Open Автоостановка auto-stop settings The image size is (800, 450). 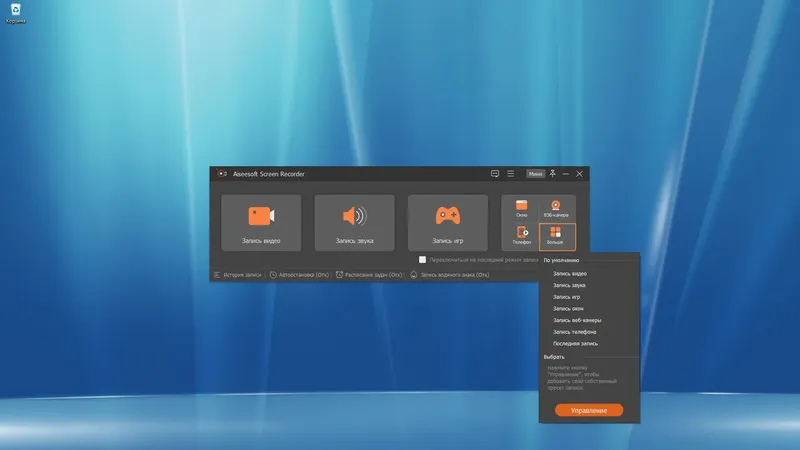tap(299, 275)
